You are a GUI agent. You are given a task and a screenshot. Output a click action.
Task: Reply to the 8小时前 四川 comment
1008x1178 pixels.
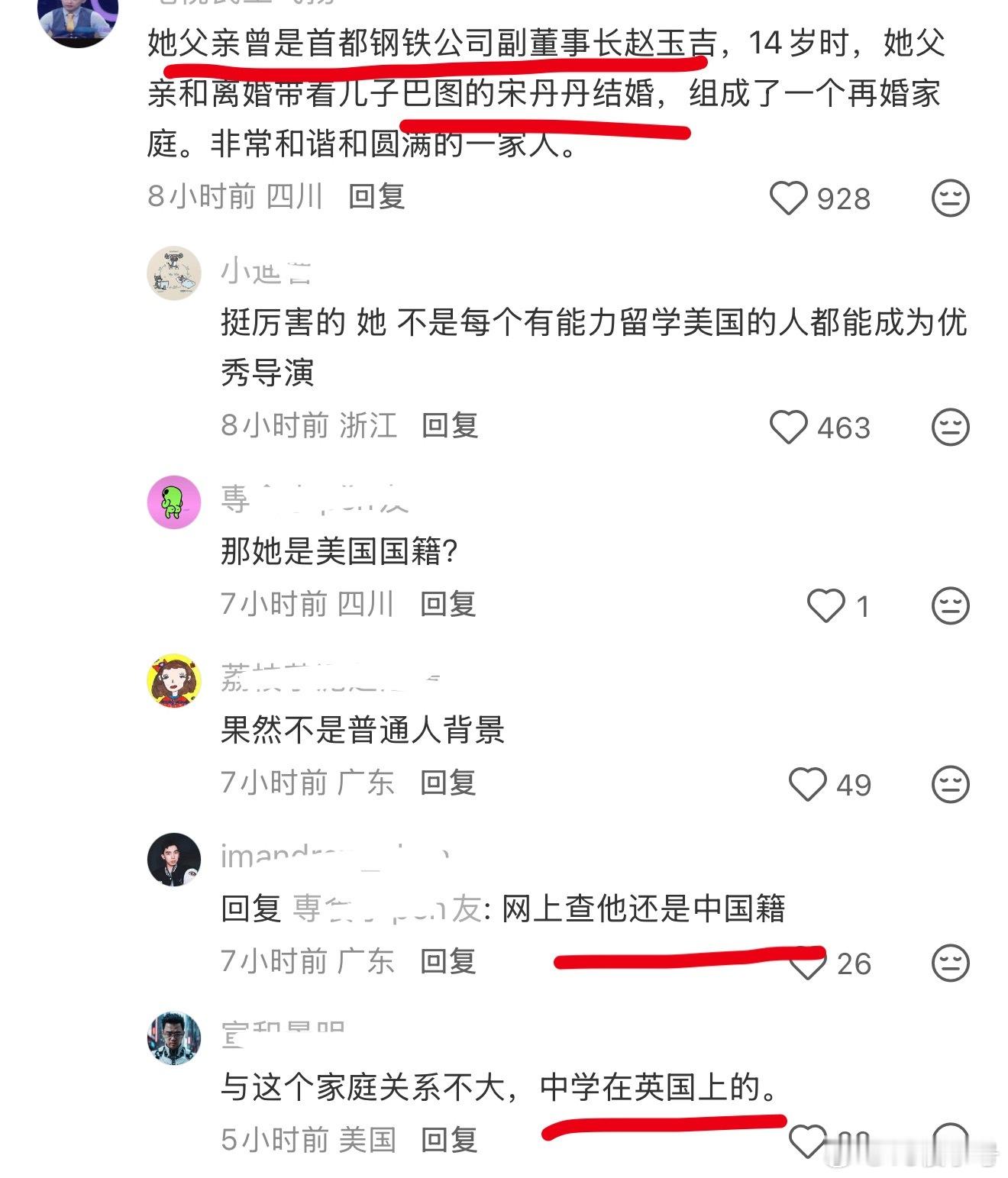point(376,196)
